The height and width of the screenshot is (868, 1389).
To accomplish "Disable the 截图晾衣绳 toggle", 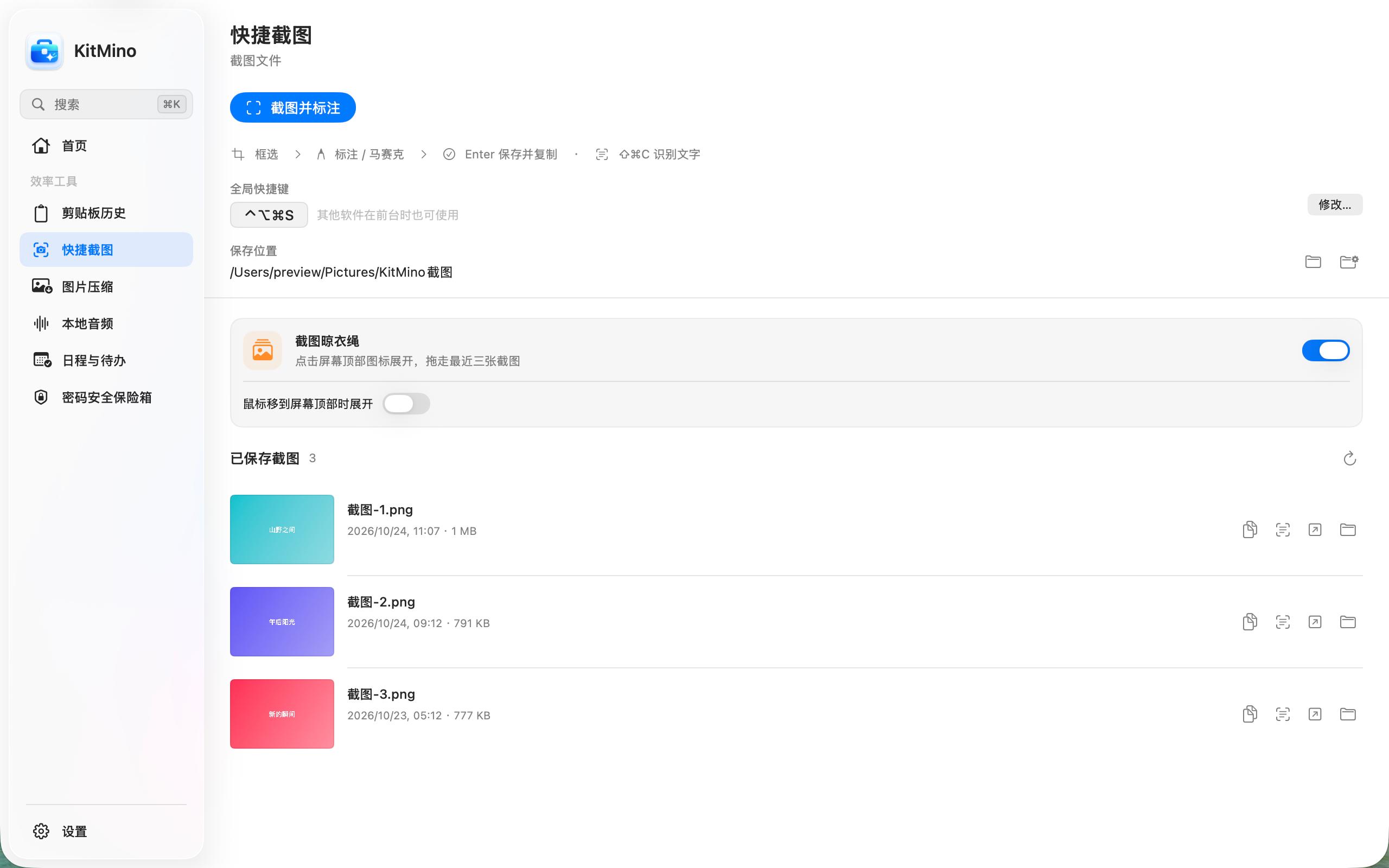I will click(1326, 350).
